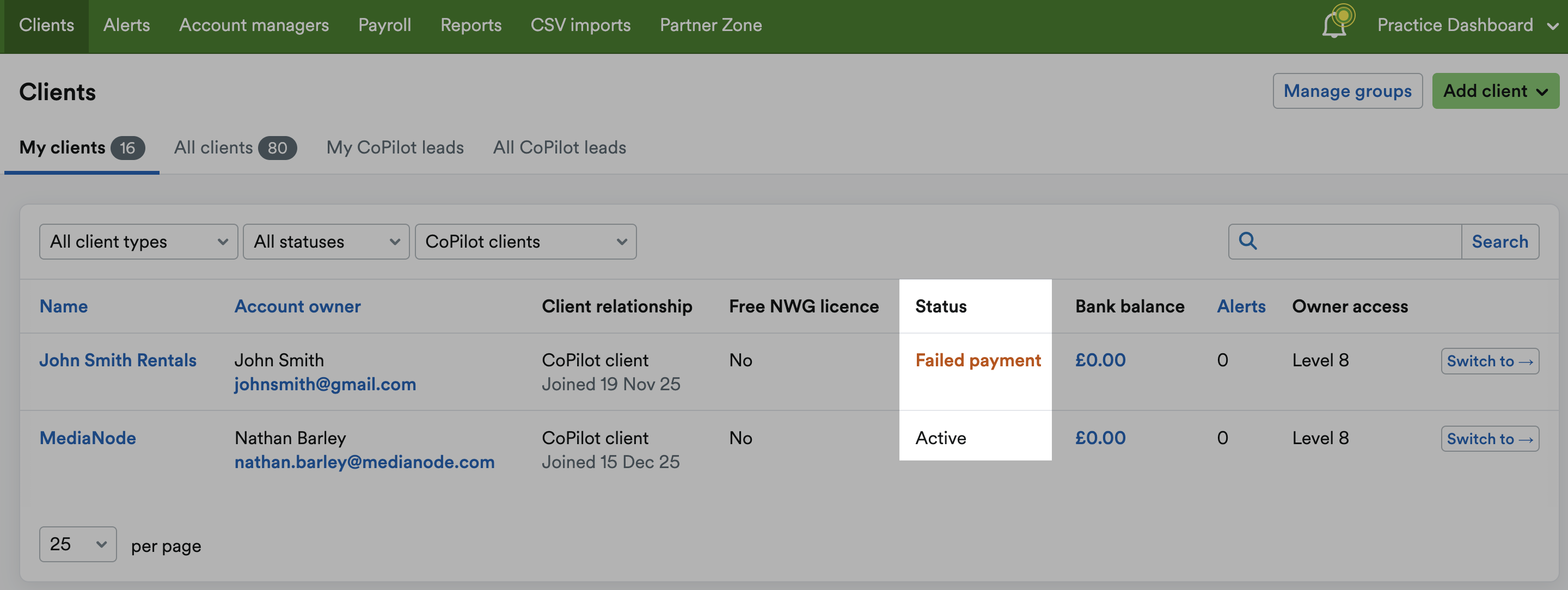The width and height of the screenshot is (1568, 590).
Task: Click MediaNode £0.00 bank balance
Action: 1100,438
